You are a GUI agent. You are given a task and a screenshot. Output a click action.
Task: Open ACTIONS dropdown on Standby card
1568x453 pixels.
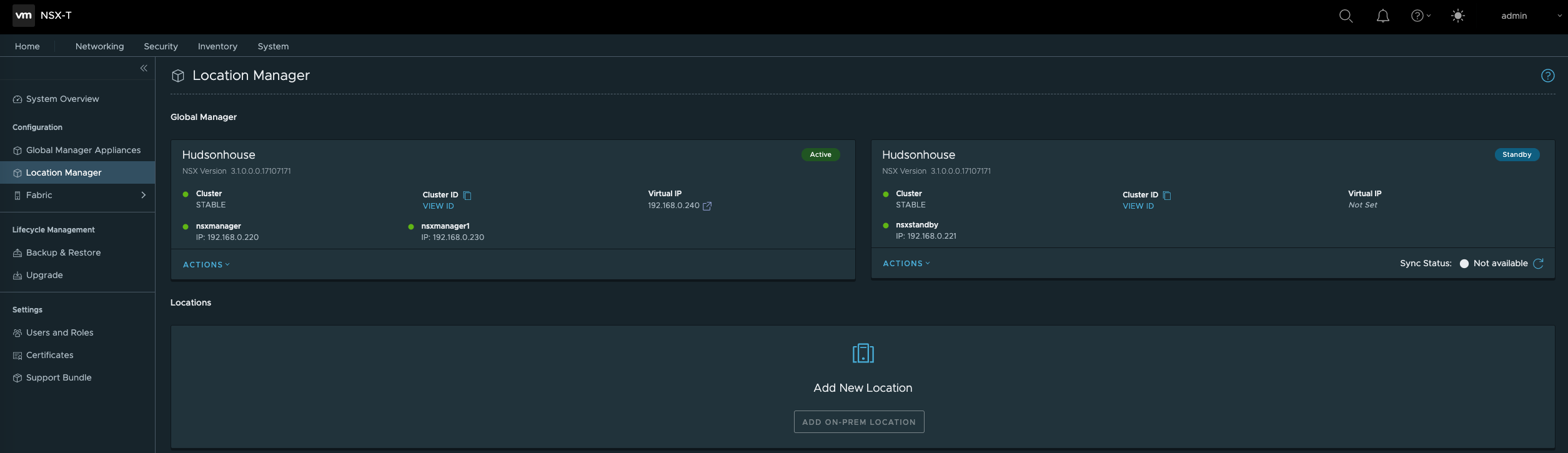[x=906, y=264]
